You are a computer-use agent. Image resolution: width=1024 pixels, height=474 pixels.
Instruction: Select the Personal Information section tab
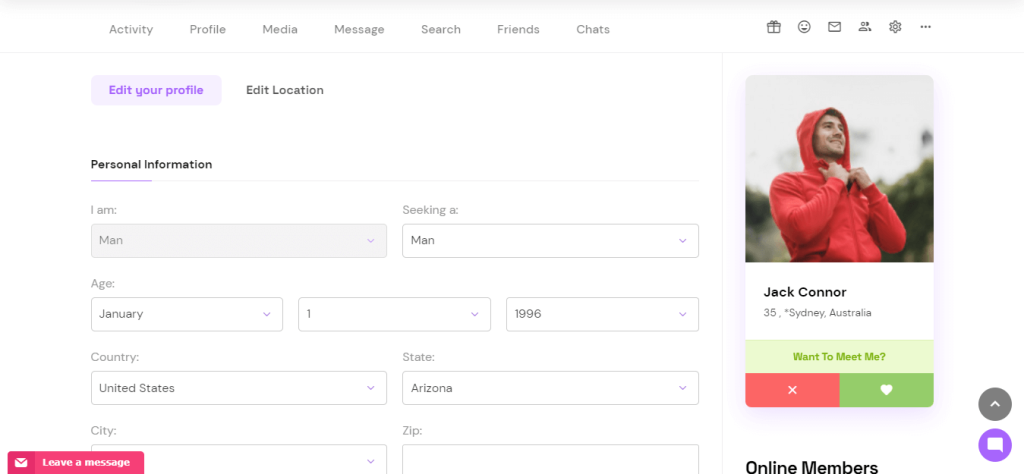152,165
